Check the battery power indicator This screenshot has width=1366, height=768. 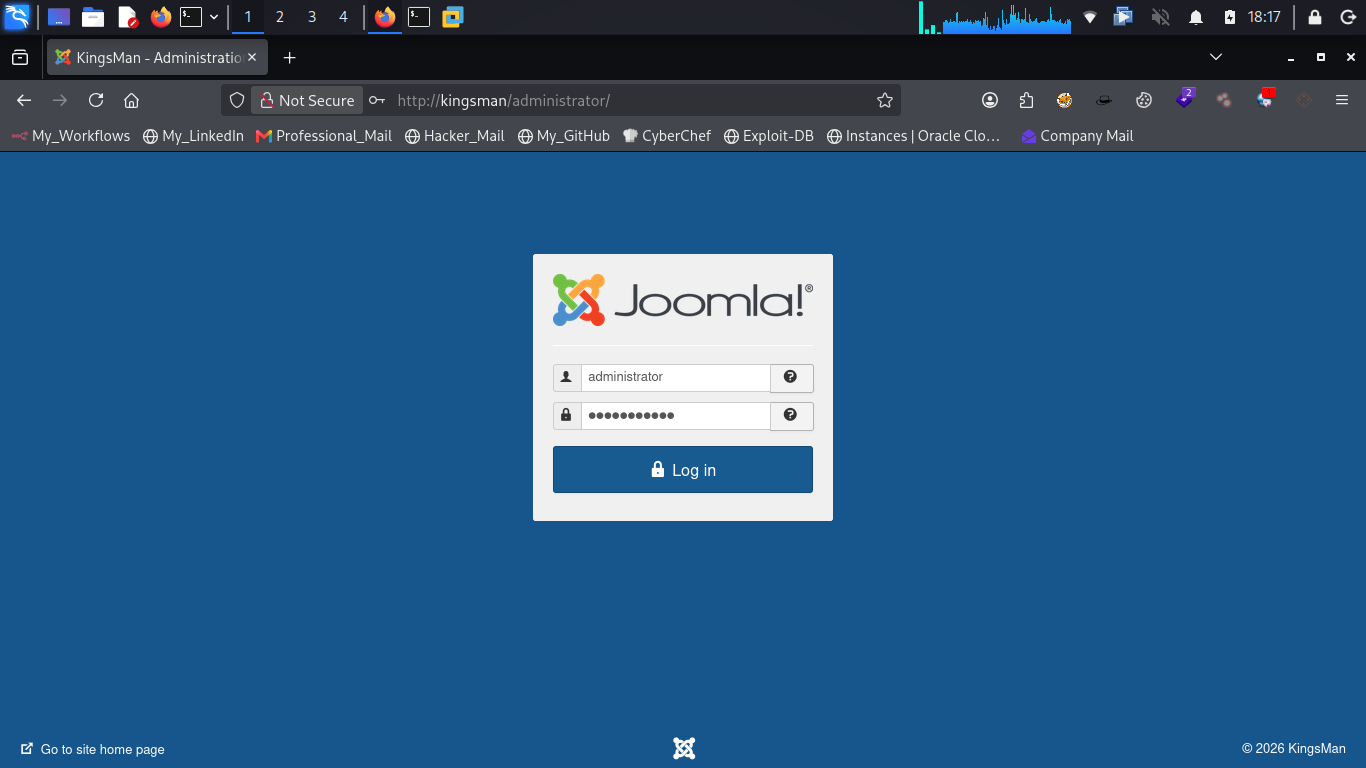1230,17
